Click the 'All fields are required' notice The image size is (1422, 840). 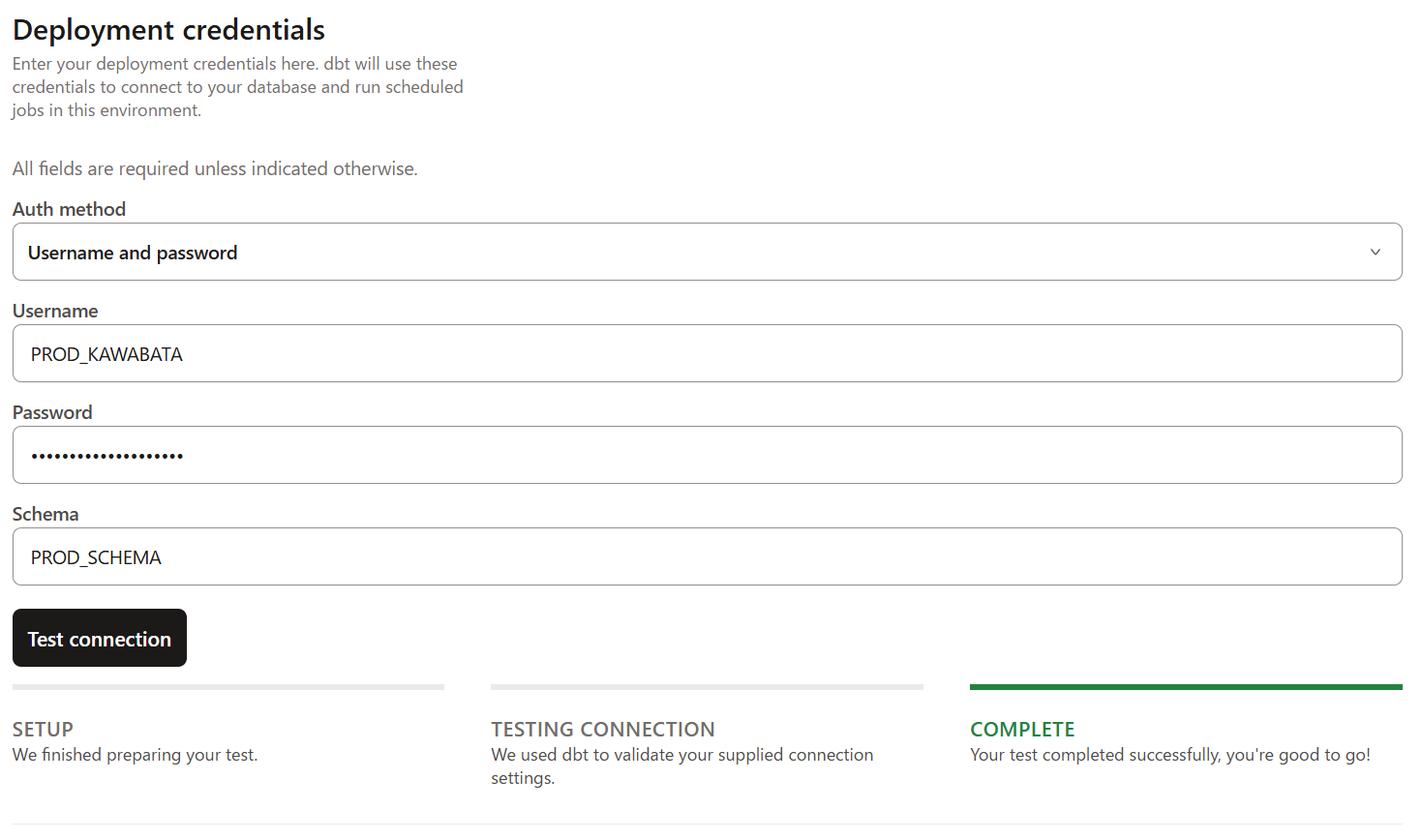(x=215, y=168)
